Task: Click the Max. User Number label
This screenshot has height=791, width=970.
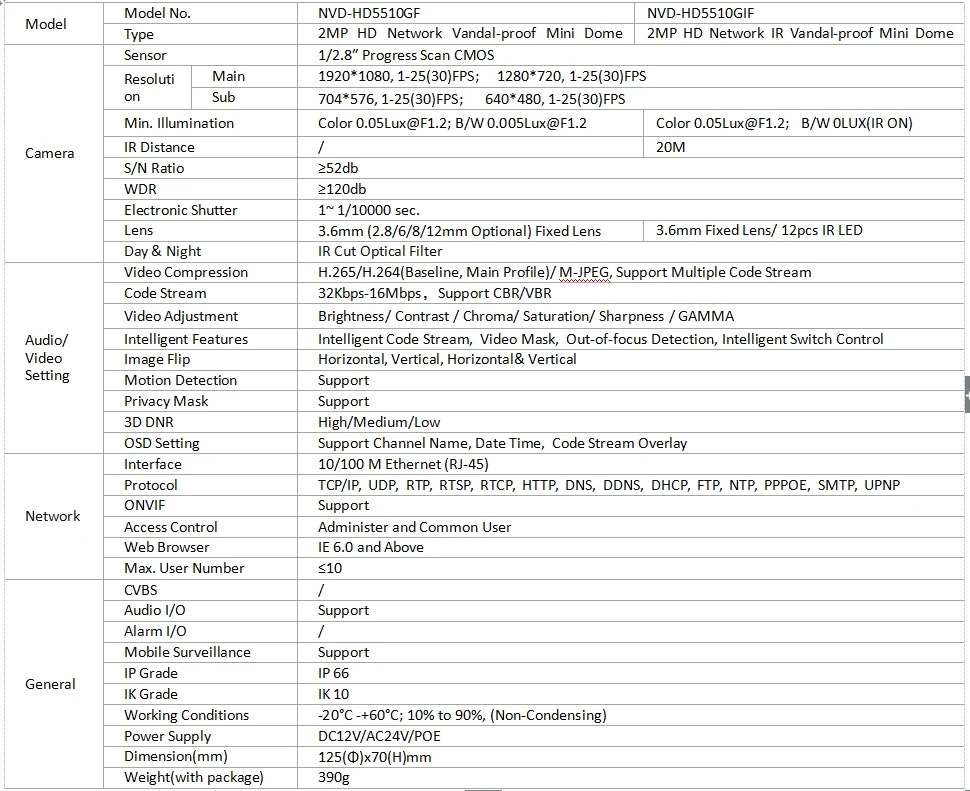Action: (184, 568)
